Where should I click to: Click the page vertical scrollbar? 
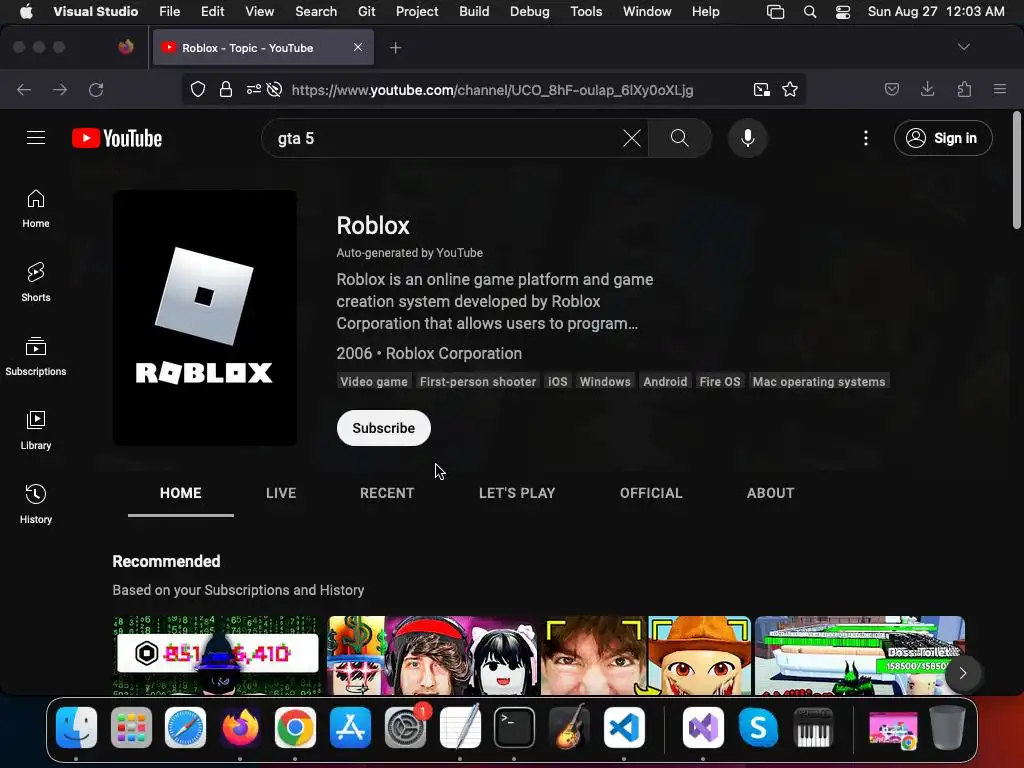(x=1016, y=171)
